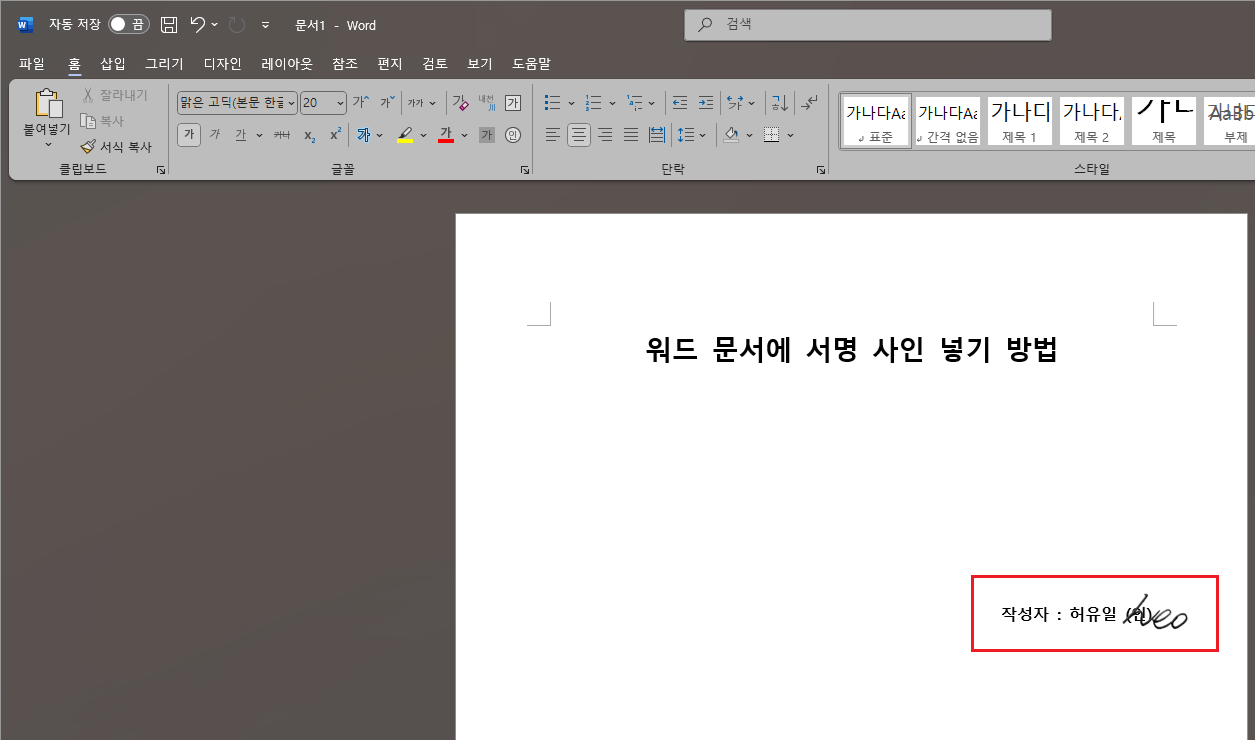1255x740 pixels.
Task: Apply italic formatting
Action: pos(215,134)
